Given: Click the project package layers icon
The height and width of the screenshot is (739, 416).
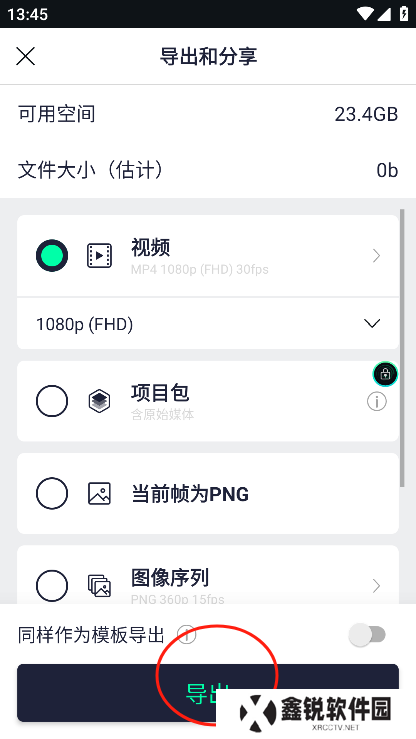Looking at the screenshot, I should pos(99,401).
